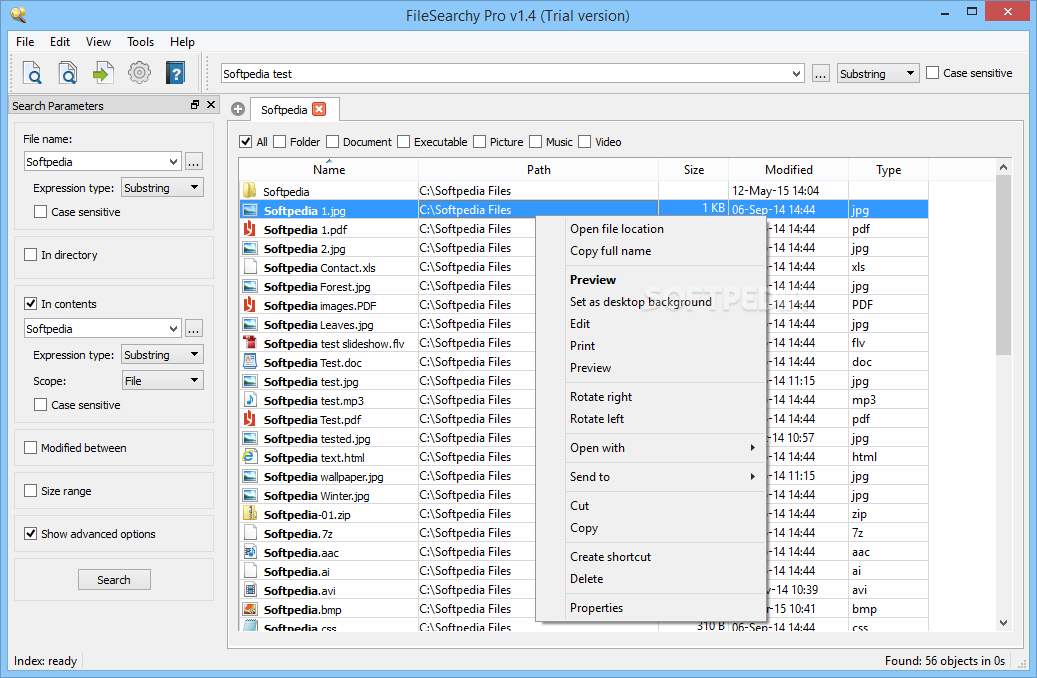The image size is (1037, 678).
Task: Click the image icon of Softpedia wallpaper.jpg
Action: (250, 476)
